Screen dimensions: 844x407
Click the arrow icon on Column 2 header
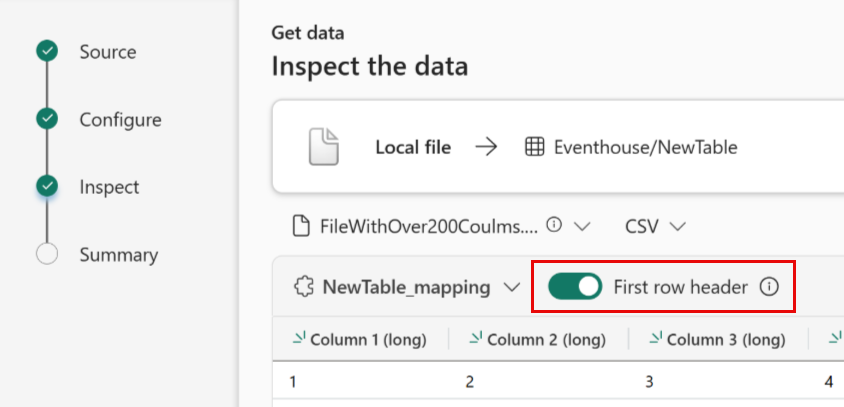[x=476, y=338]
